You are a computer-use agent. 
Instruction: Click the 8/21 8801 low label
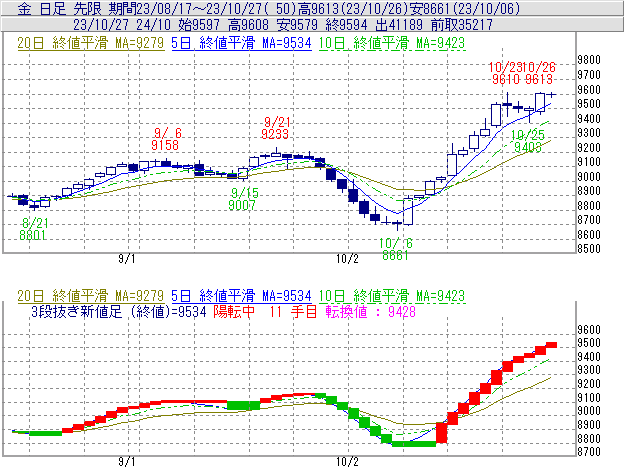[33, 229]
